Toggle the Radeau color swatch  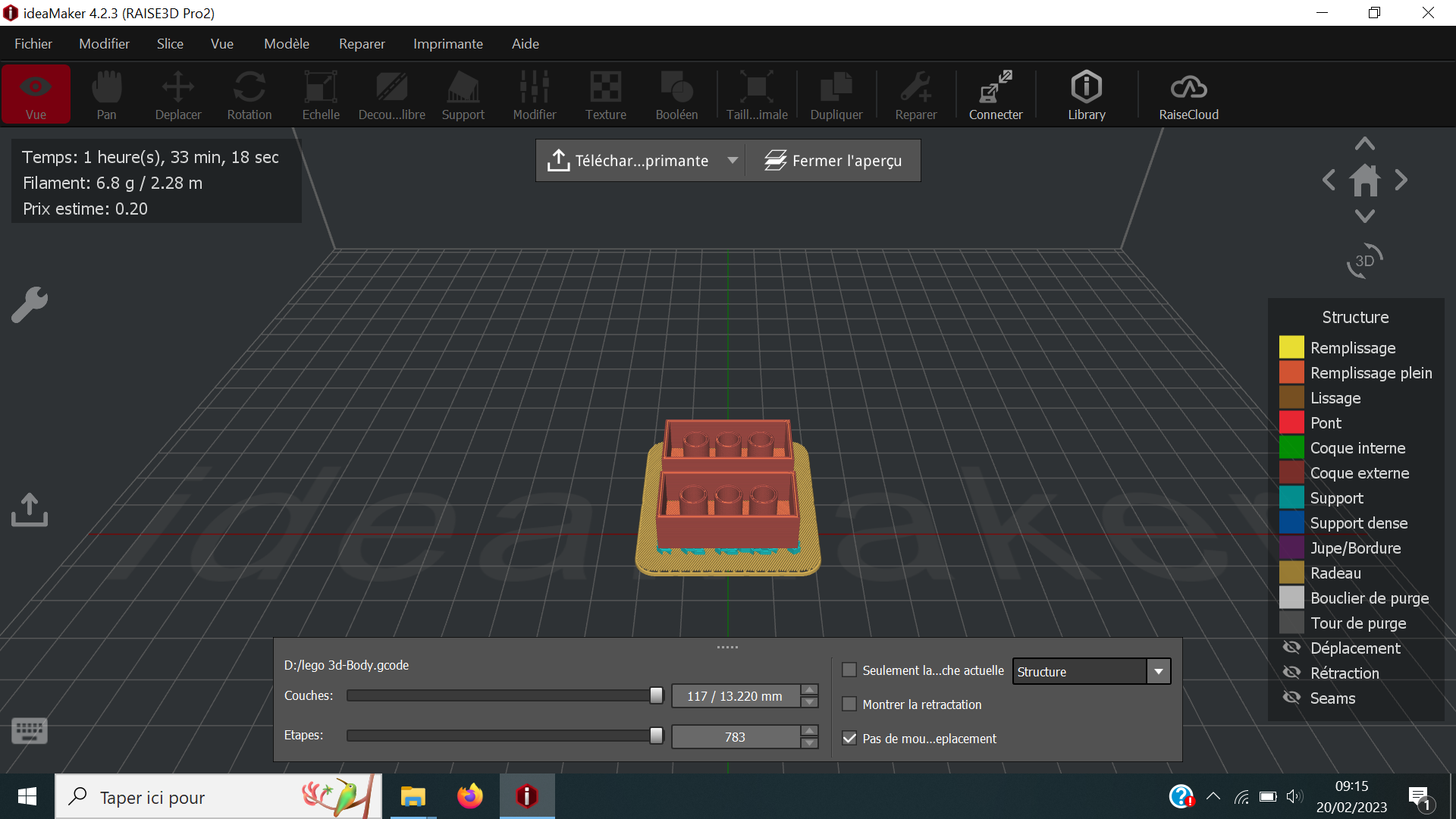(x=1291, y=573)
